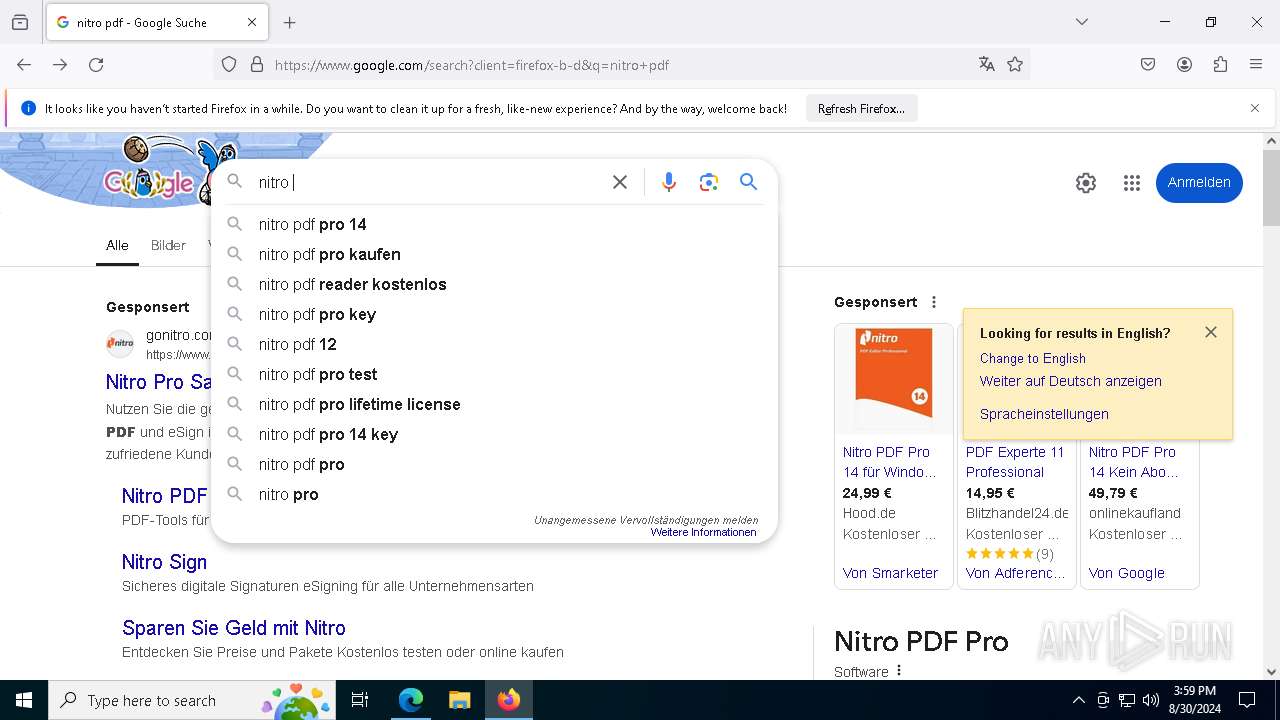Choose suggestion nitro pro
Screen dimensions: 1280x720
(494, 494)
